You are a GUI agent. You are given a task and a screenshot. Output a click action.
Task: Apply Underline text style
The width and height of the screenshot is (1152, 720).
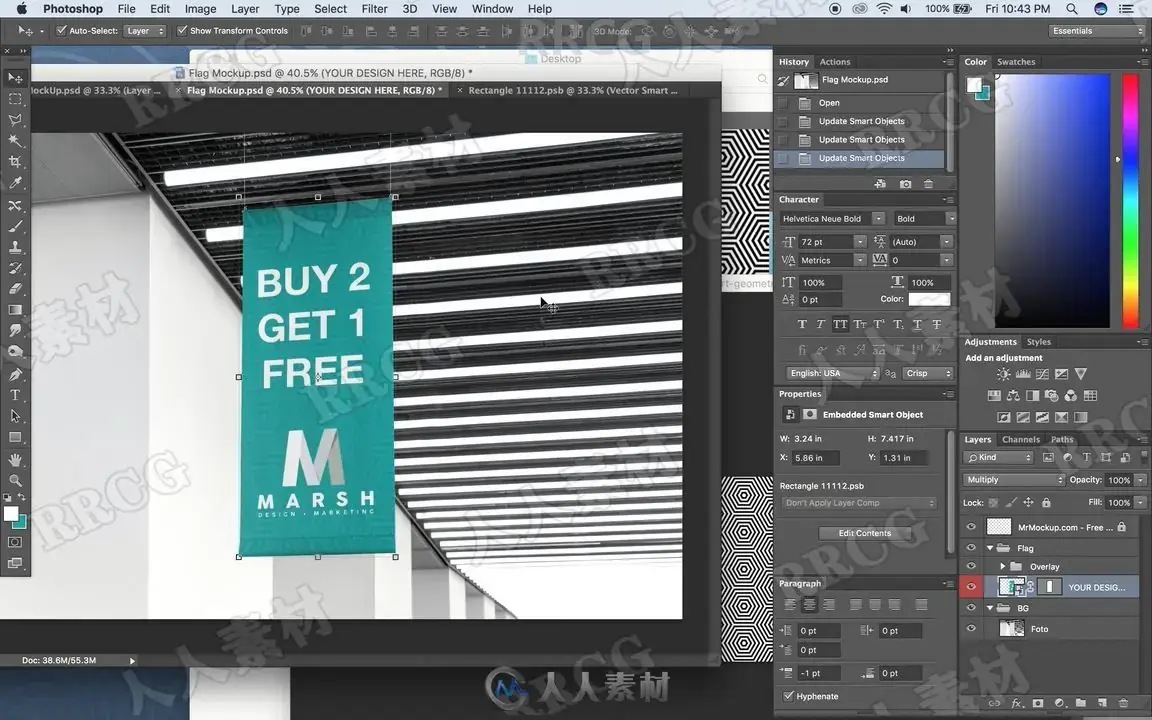pos(917,324)
